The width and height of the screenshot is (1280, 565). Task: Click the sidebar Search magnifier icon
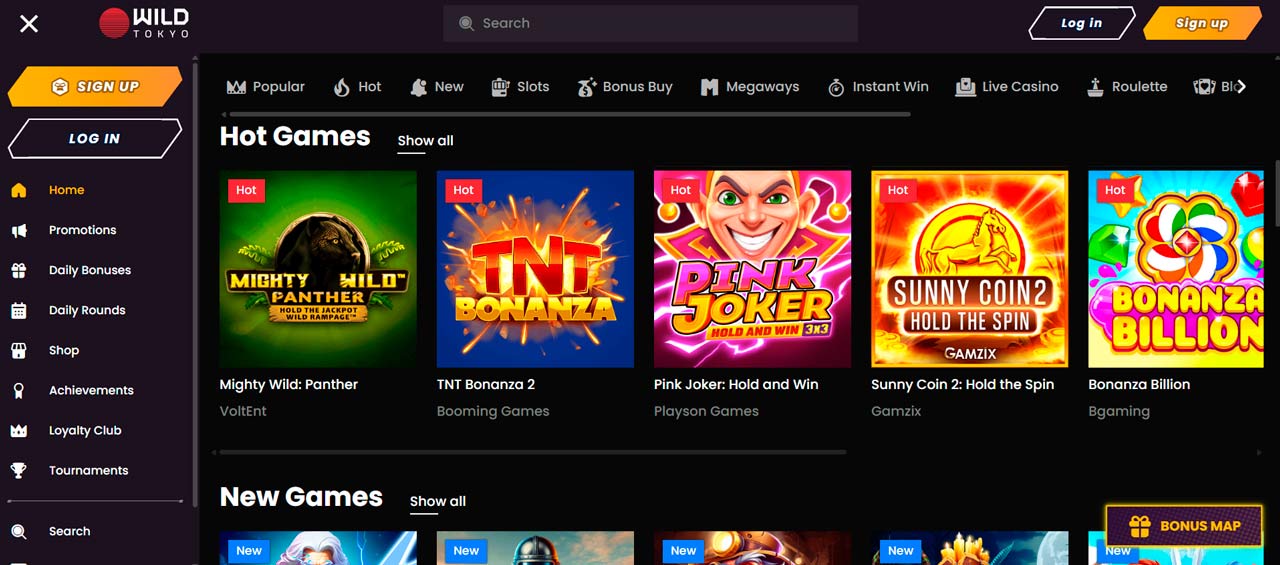pyautogui.click(x=18, y=531)
